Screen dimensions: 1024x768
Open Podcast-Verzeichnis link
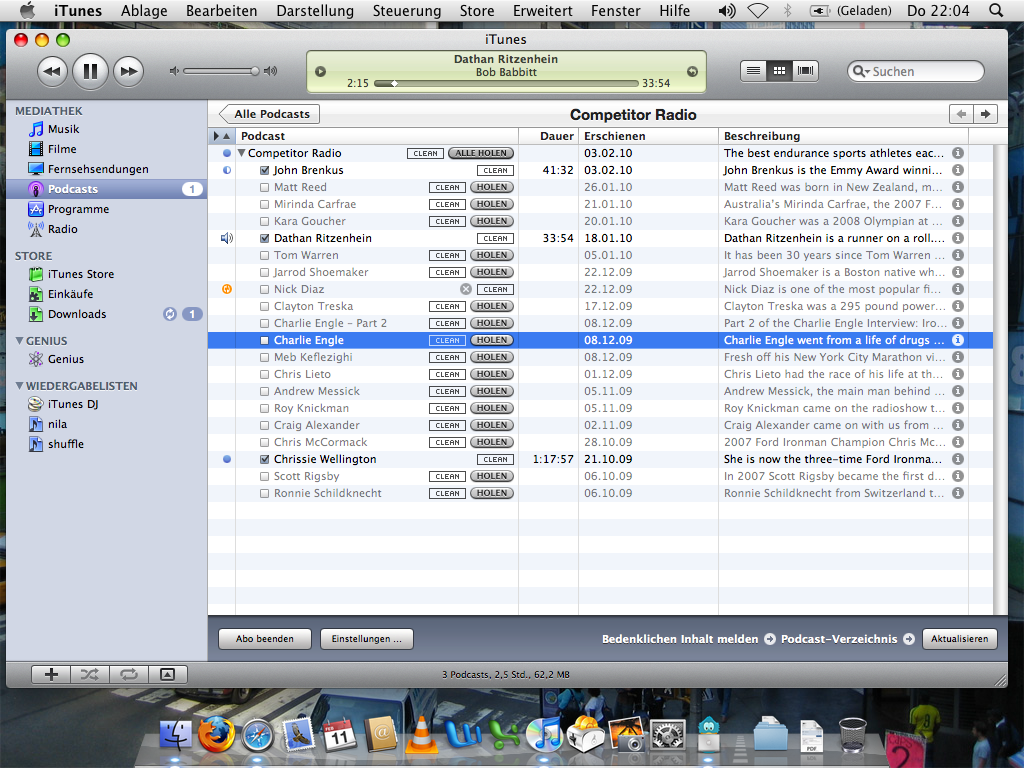click(848, 639)
